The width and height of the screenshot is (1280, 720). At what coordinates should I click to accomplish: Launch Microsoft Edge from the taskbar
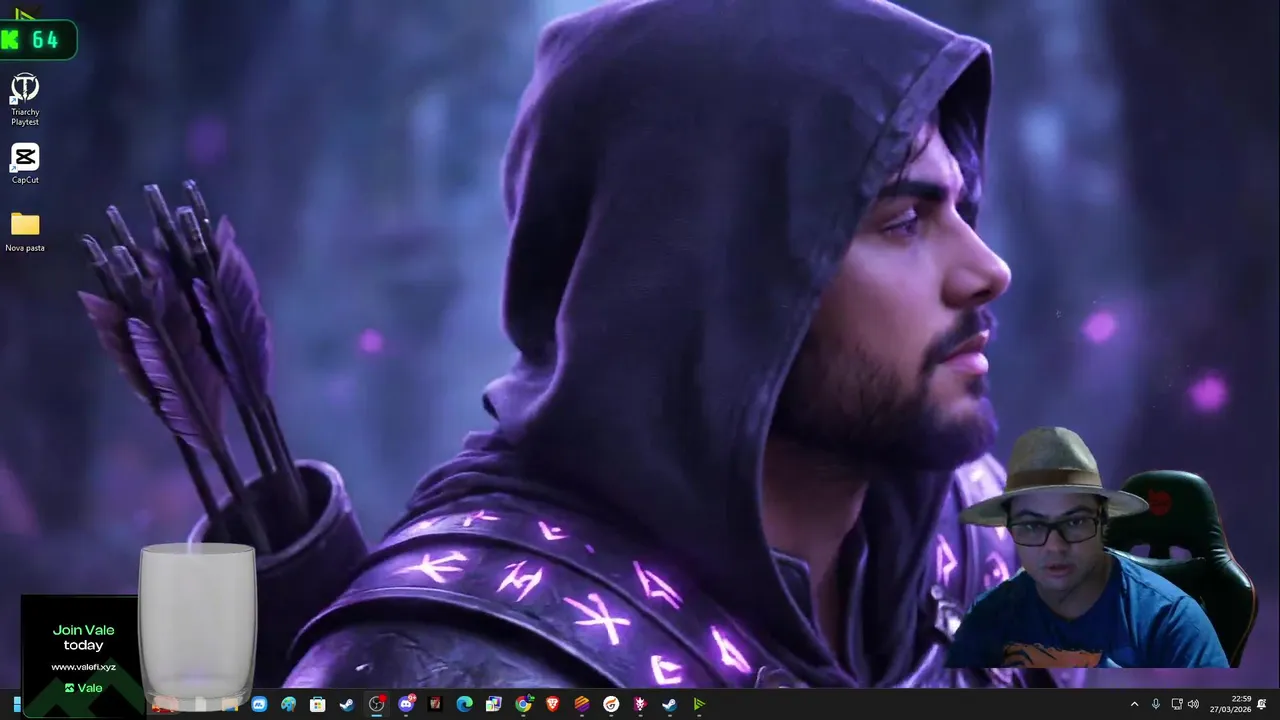tap(464, 704)
